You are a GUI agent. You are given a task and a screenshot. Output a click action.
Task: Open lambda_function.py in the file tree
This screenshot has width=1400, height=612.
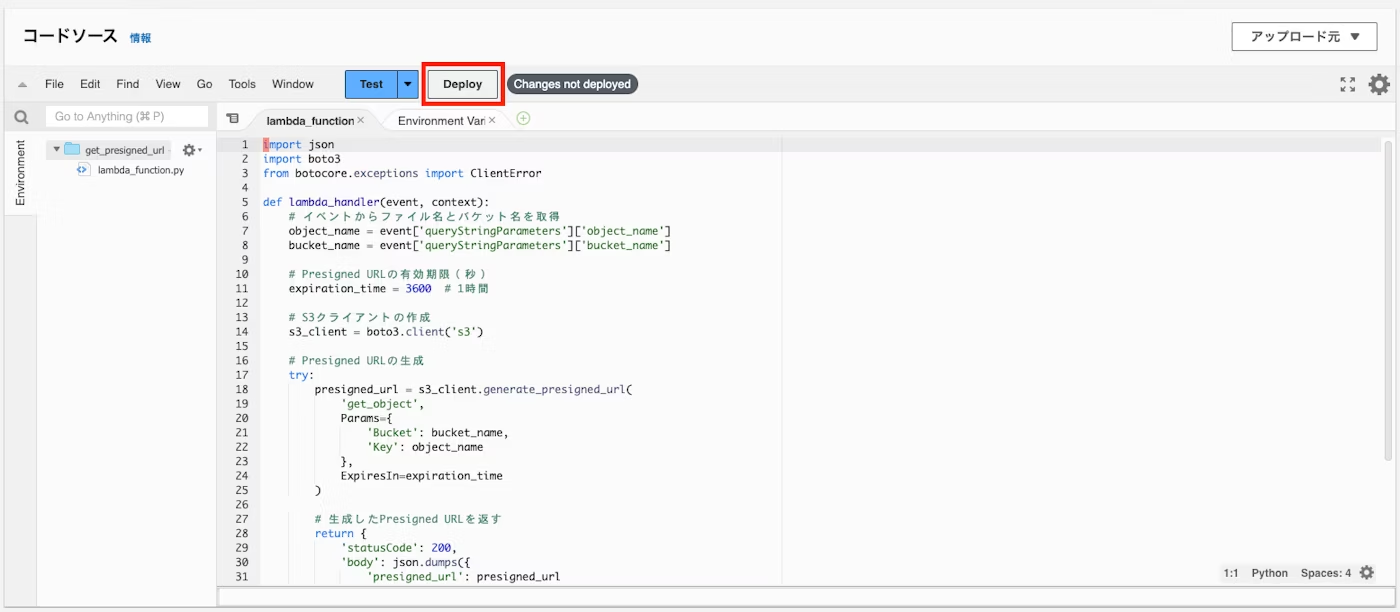pos(140,170)
